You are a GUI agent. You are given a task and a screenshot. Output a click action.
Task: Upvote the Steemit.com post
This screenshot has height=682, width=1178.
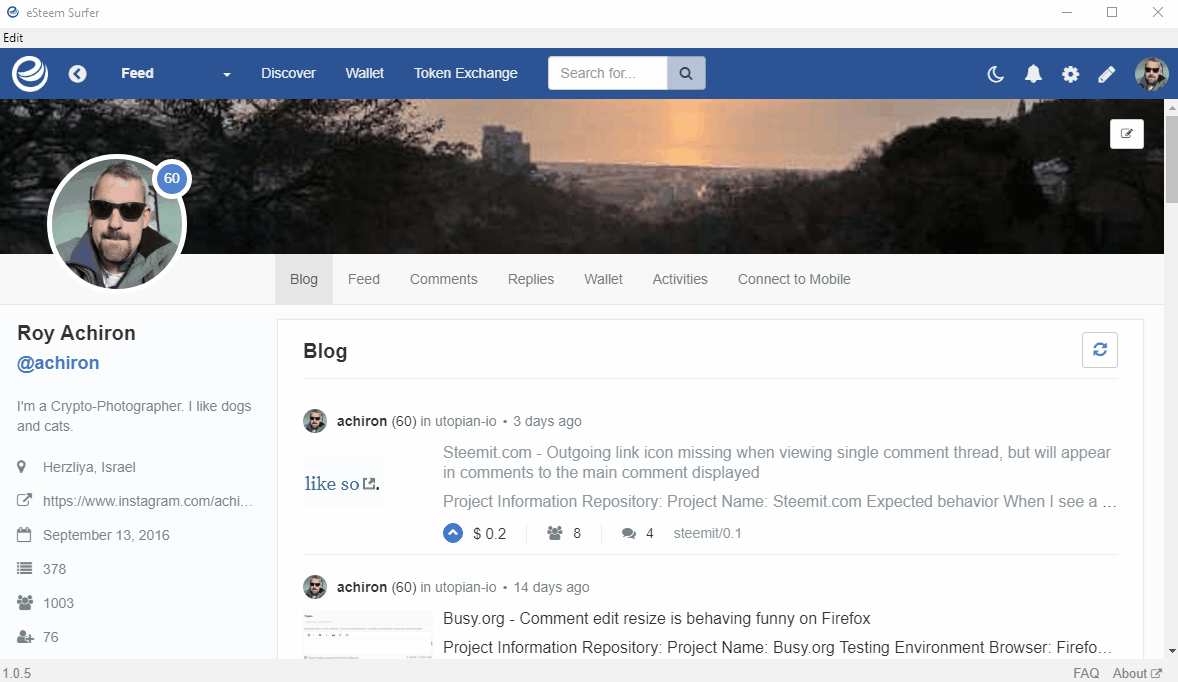pyautogui.click(x=453, y=533)
